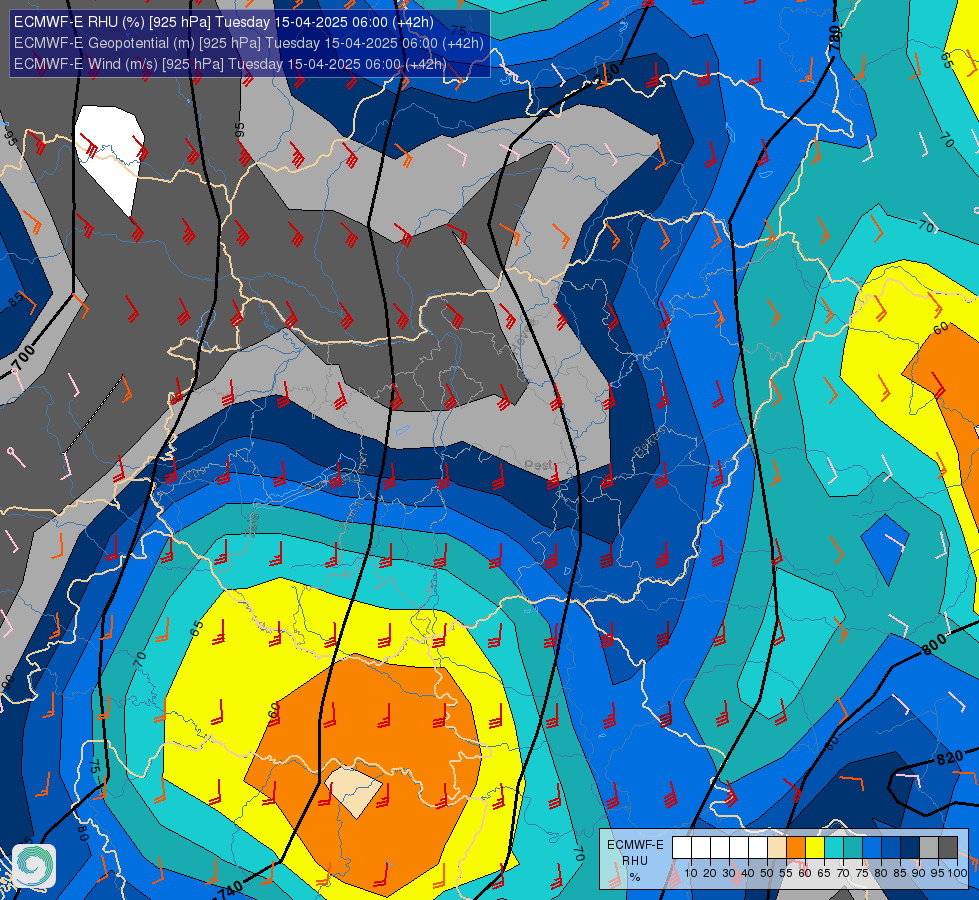Select the medium blue 80-85 legend swatch
The height and width of the screenshot is (900, 979).
coord(891,848)
